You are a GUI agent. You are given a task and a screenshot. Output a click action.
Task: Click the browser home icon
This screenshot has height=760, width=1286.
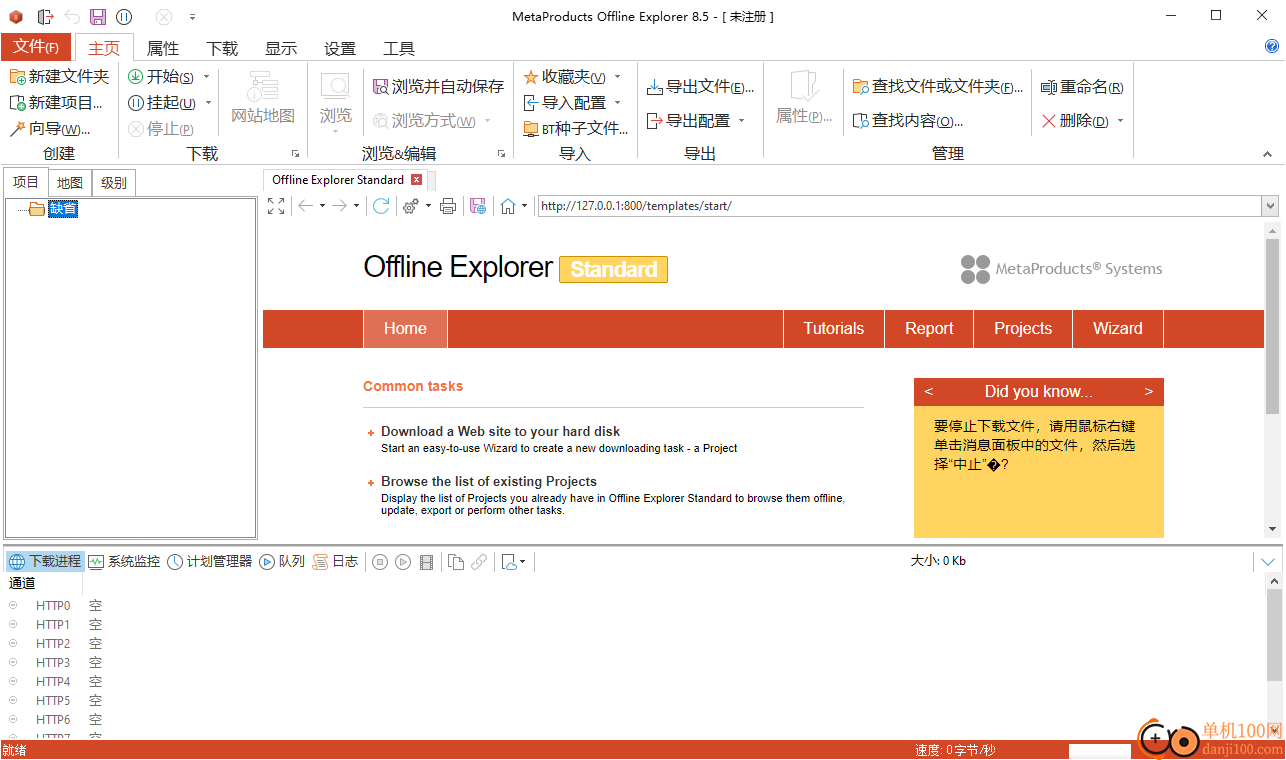[508, 206]
